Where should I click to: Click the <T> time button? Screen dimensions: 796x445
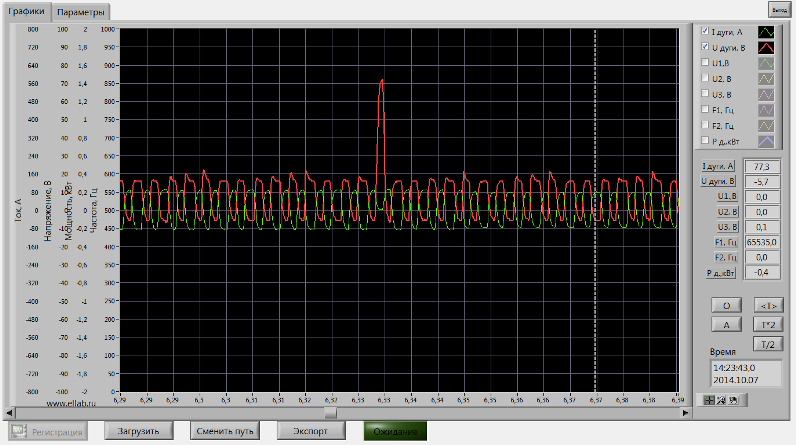point(768,305)
